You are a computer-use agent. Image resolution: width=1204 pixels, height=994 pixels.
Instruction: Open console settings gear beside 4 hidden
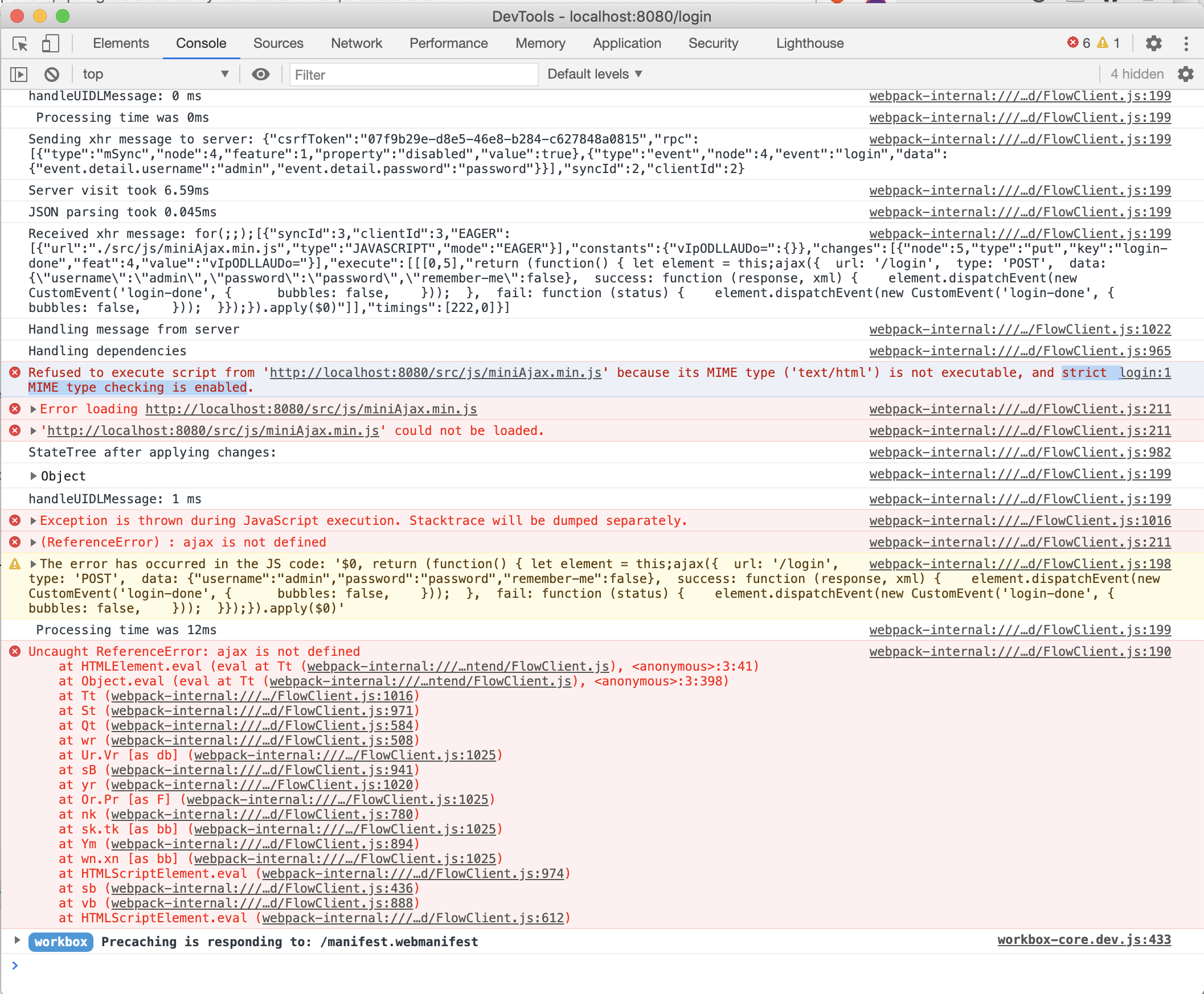1185,75
